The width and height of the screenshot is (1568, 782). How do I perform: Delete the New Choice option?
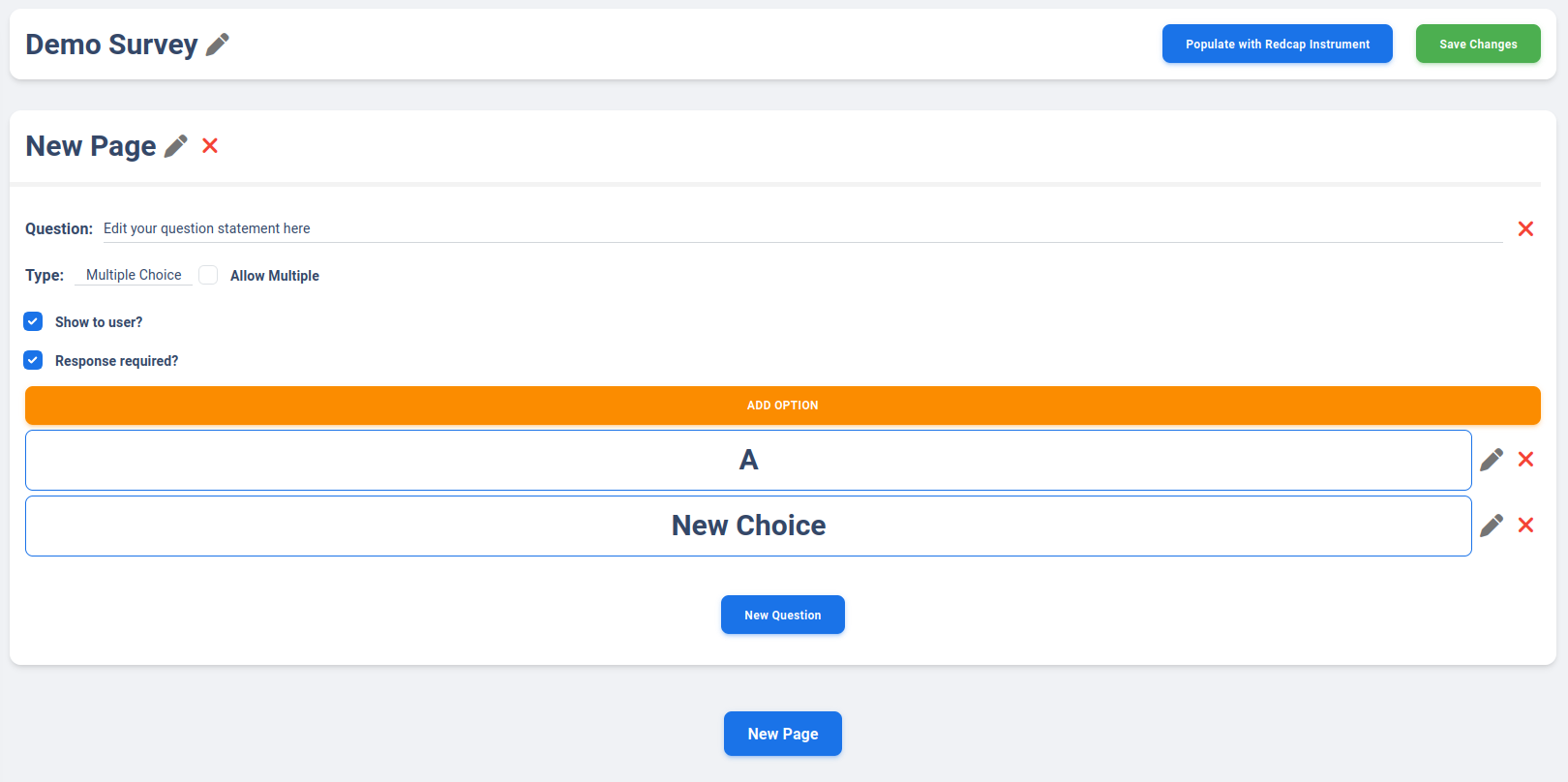click(x=1525, y=526)
